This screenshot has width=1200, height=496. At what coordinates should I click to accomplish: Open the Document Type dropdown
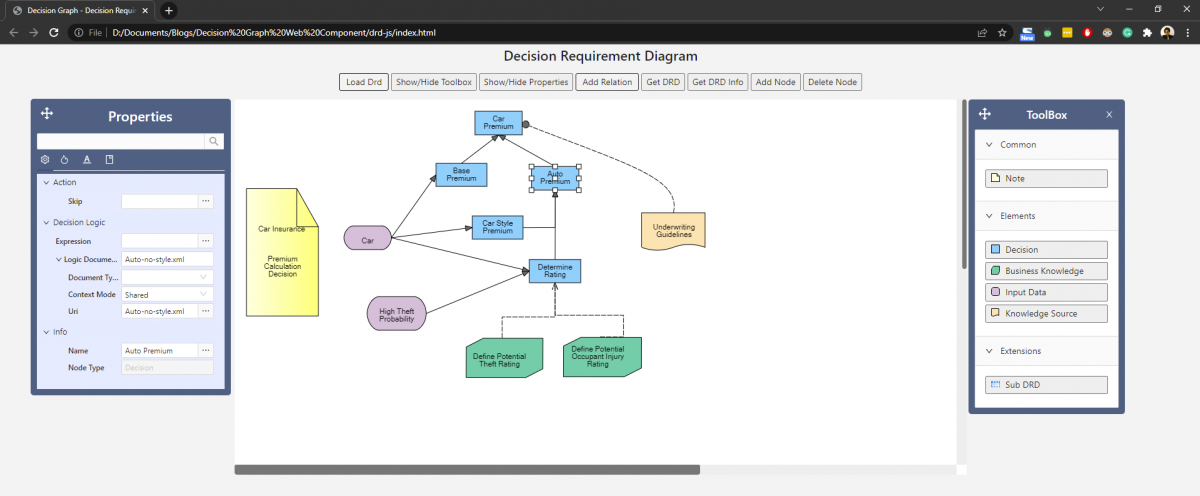pos(167,277)
